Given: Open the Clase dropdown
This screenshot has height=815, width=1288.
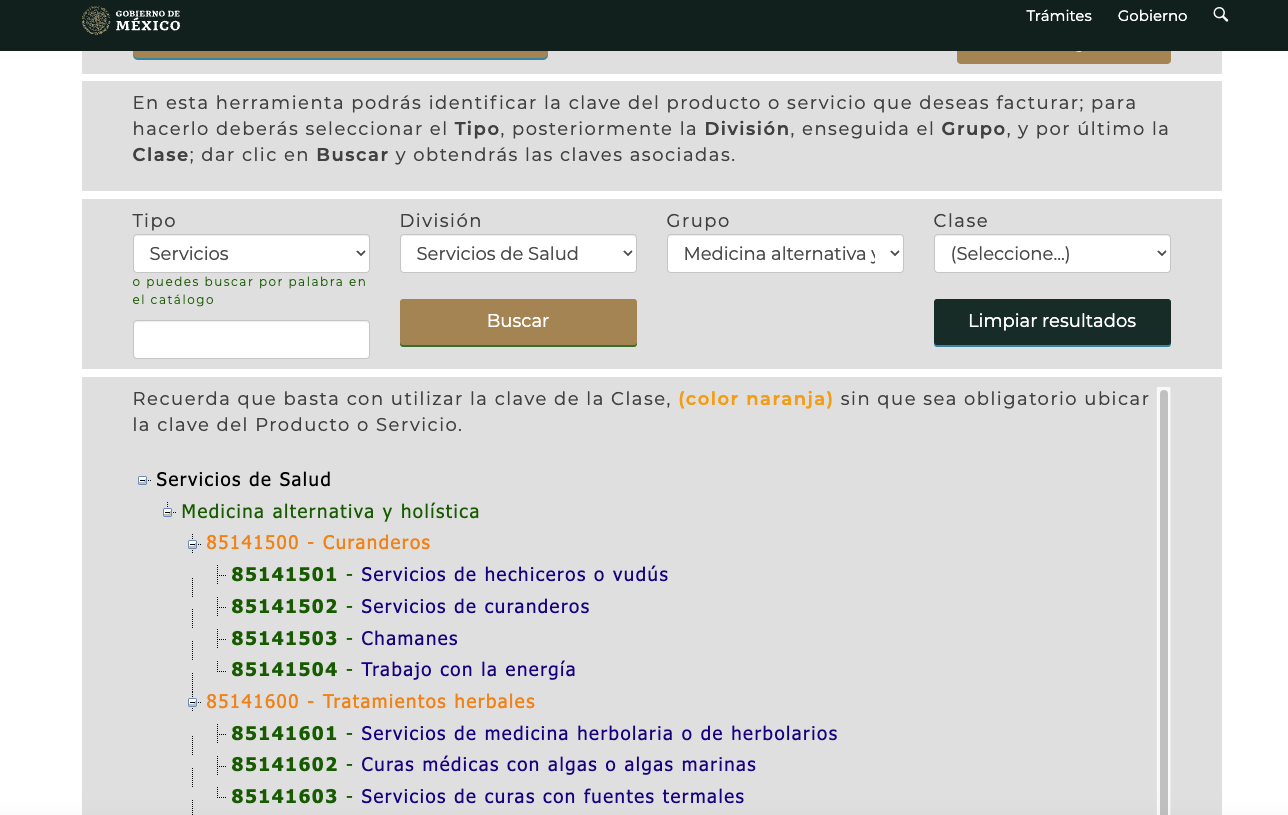Looking at the screenshot, I should tap(1052, 254).
